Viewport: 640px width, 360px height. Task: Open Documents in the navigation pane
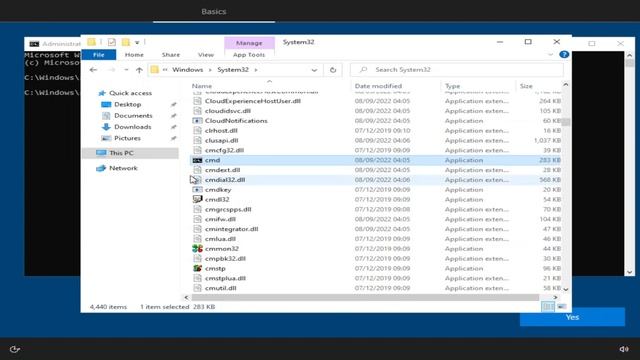click(x=133, y=116)
